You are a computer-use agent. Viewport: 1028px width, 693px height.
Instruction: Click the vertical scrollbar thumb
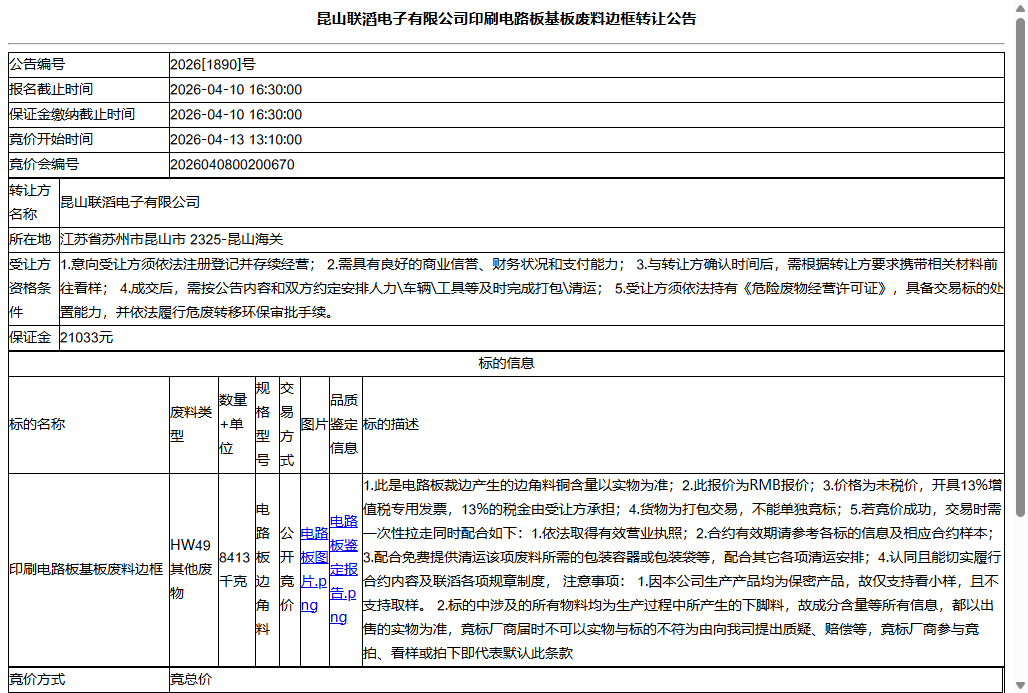click(x=1020, y=267)
